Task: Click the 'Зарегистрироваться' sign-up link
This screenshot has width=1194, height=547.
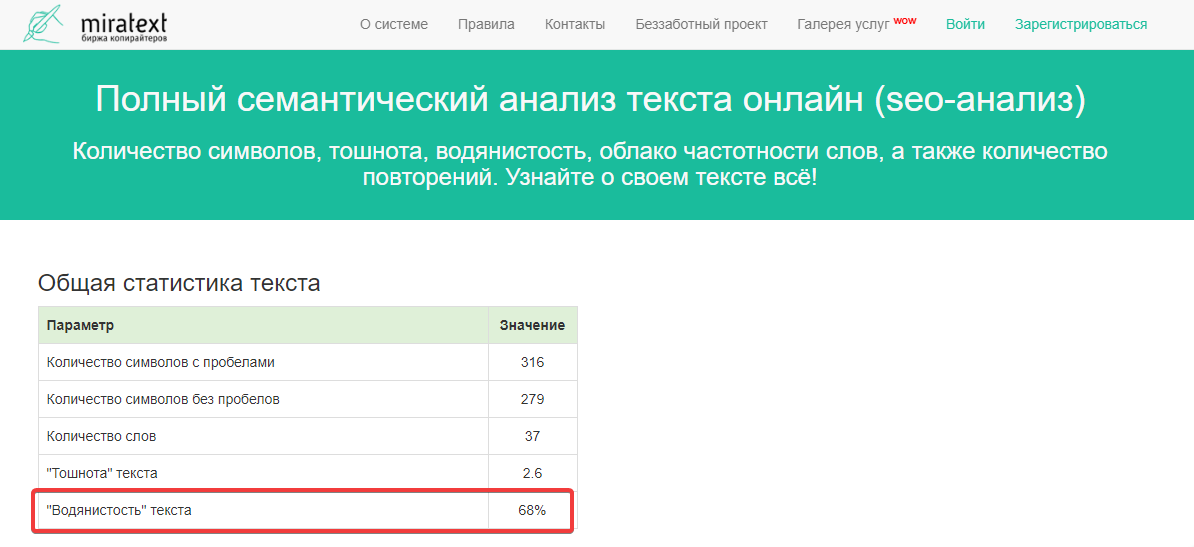Action: (x=1081, y=24)
